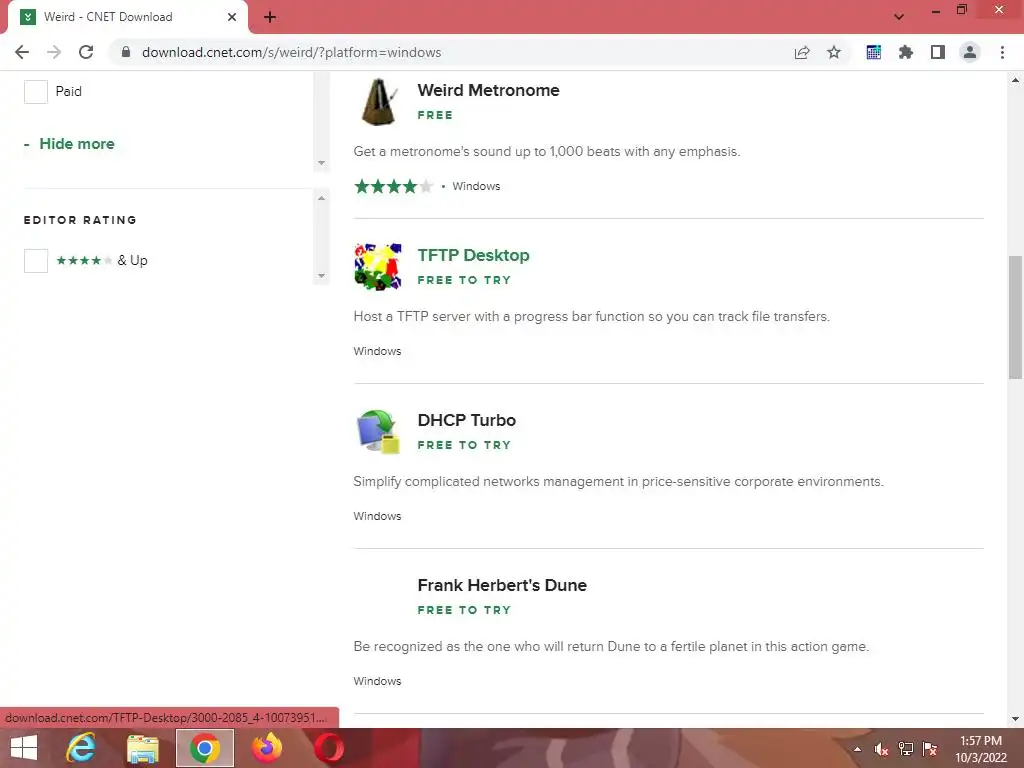1024x768 pixels.
Task: Open a new browser tab
Action: pos(270,17)
